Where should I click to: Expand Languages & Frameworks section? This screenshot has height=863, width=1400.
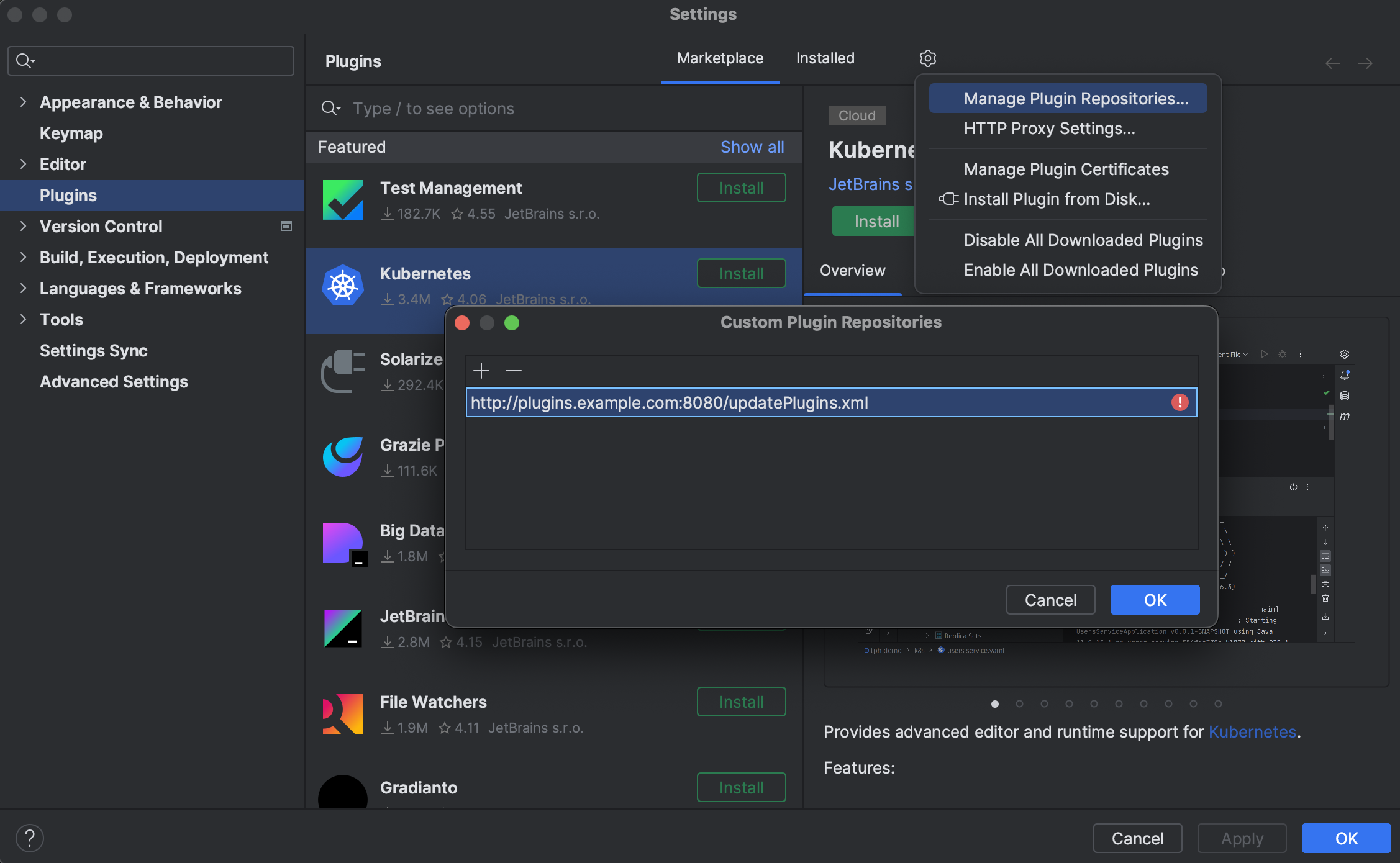coord(22,288)
